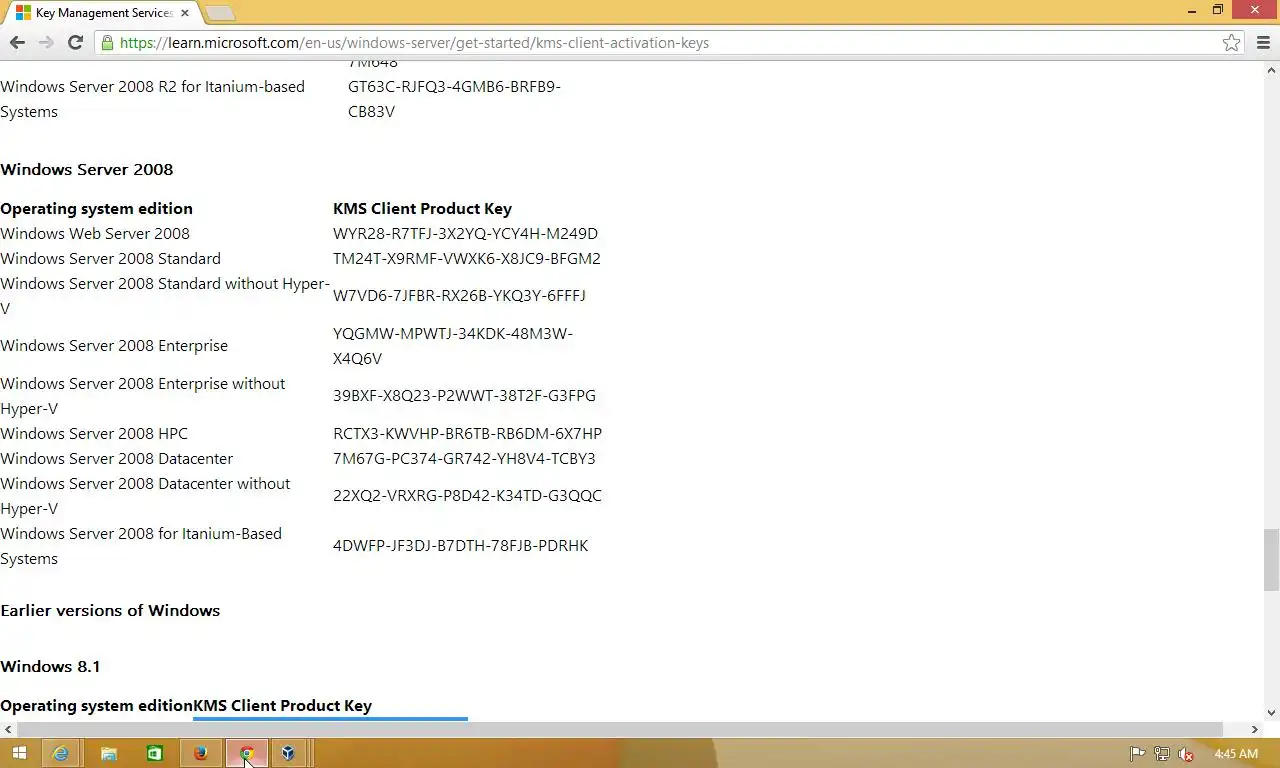Click Windows Server 2008 Datacenter without Hyper-V
The image size is (1280, 768).
point(145,495)
